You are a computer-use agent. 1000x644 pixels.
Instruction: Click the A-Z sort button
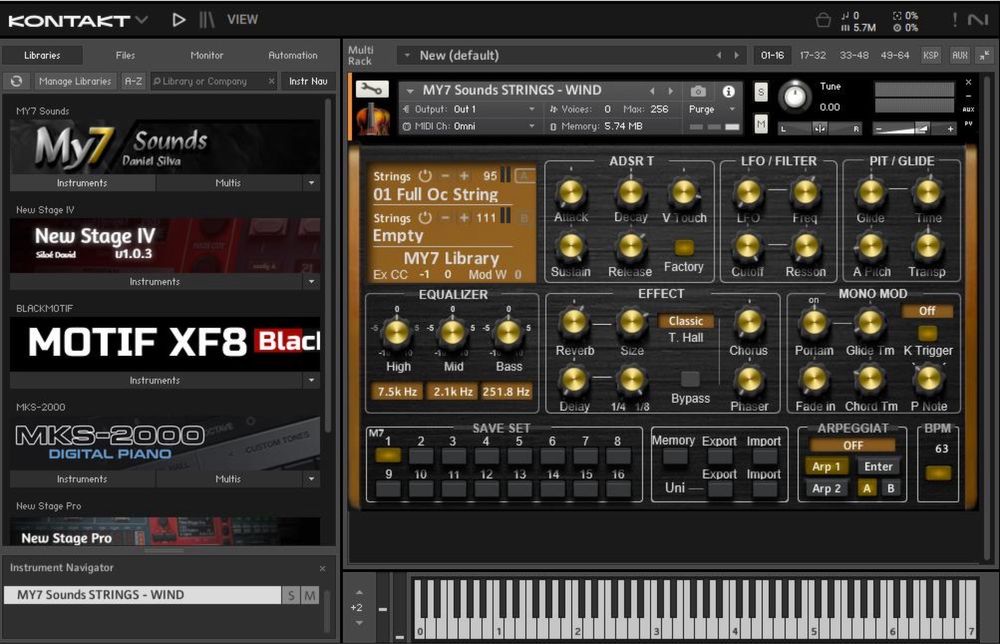coord(133,81)
